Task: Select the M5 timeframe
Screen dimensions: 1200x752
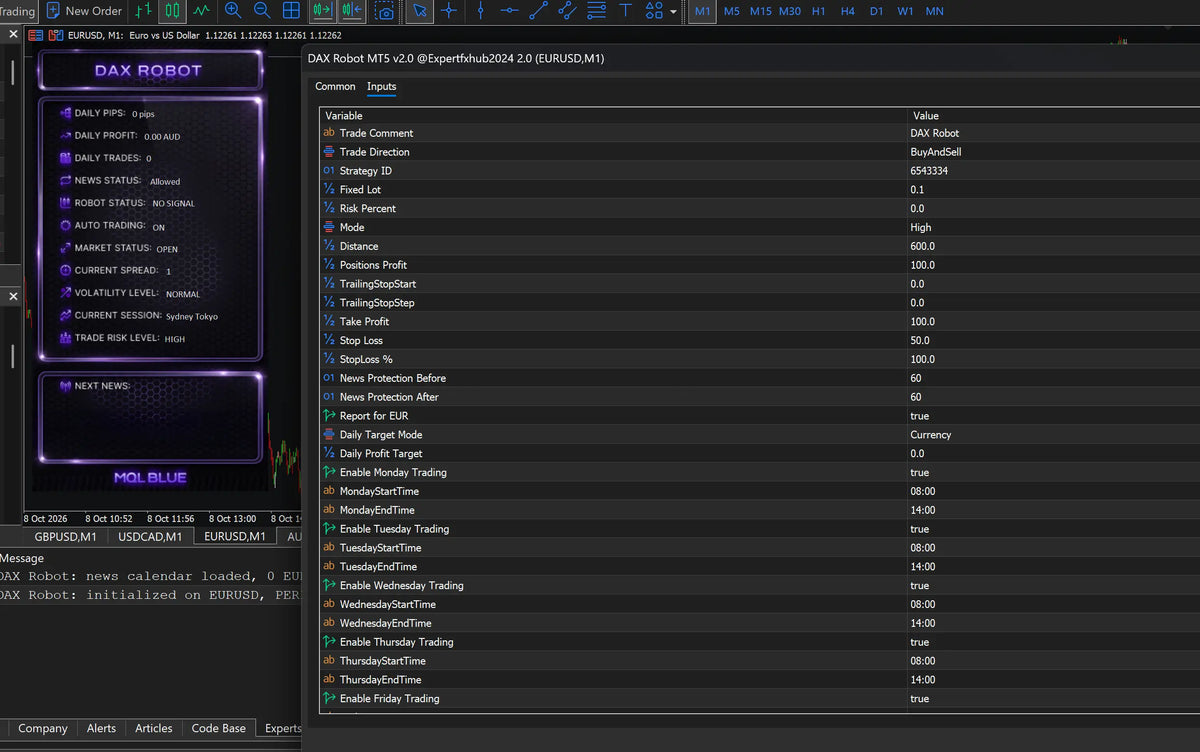Action: pyautogui.click(x=732, y=11)
